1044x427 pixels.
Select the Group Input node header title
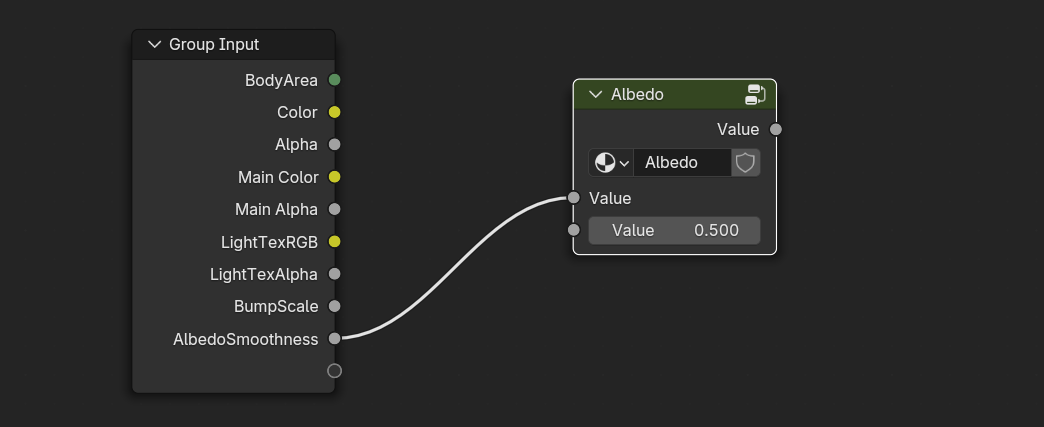coord(214,45)
